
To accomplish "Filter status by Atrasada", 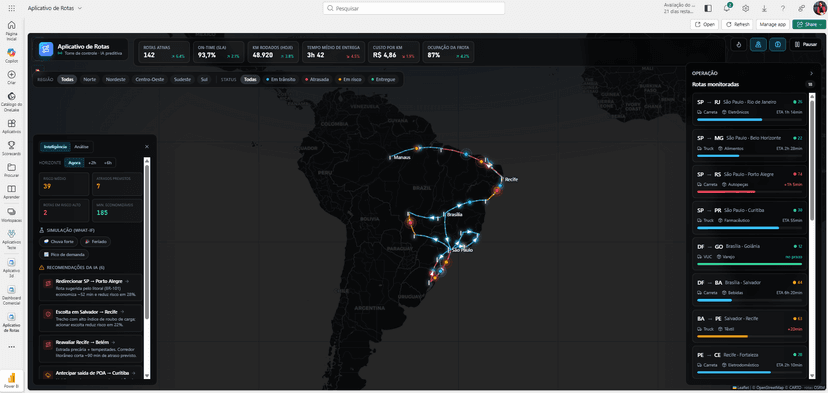I will click(317, 79).
